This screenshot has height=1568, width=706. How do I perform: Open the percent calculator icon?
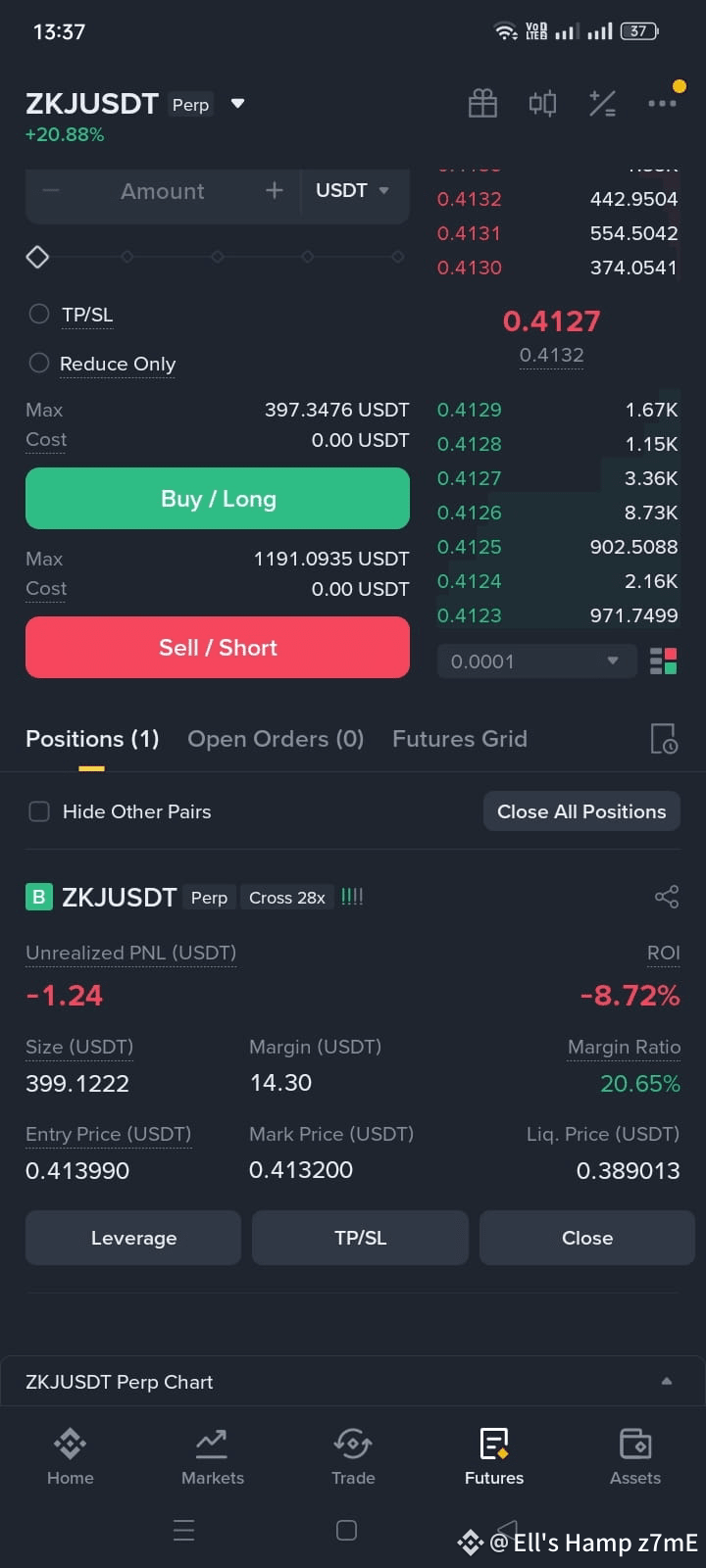pos(602,103)
